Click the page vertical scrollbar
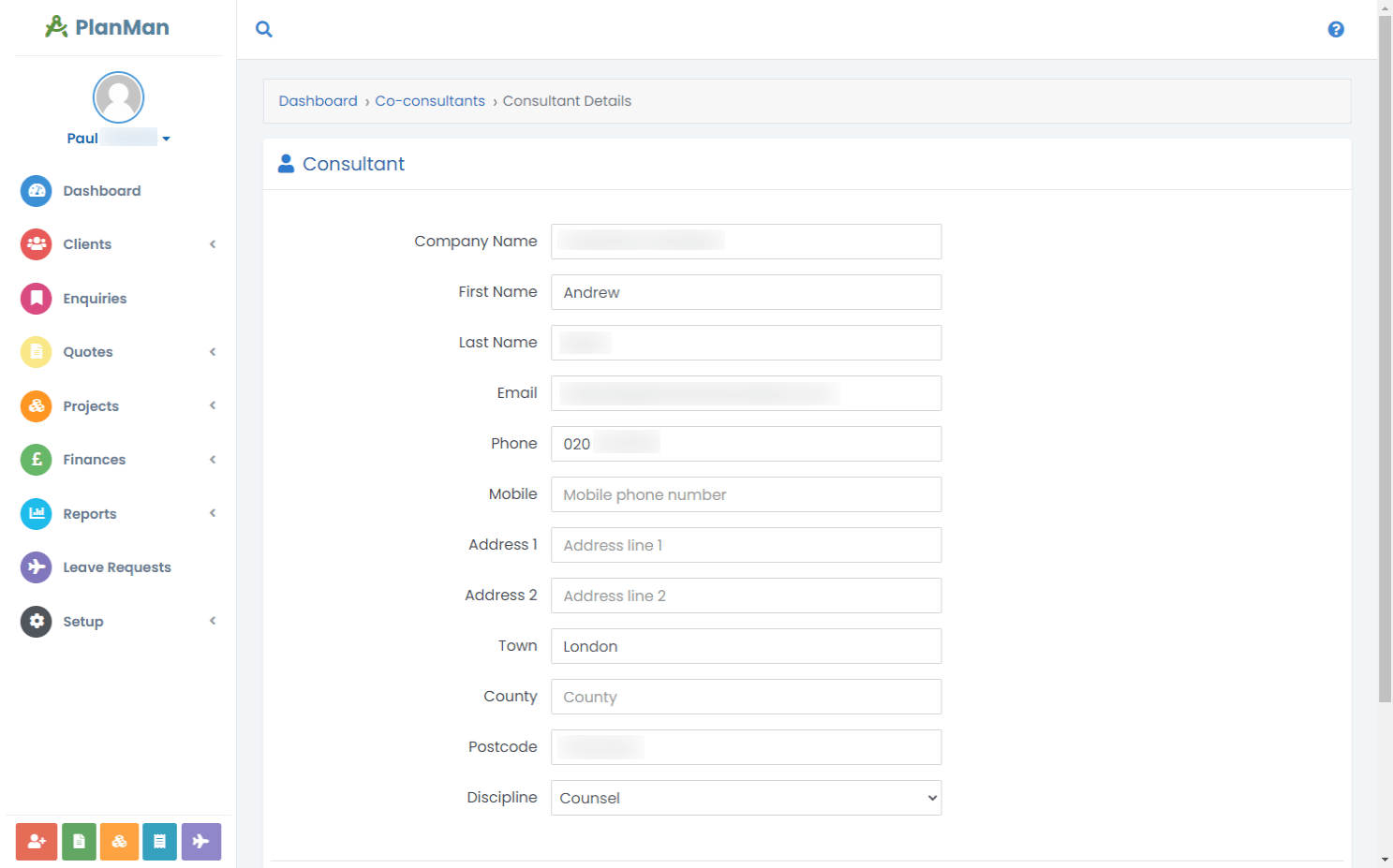This screenshot has width=1393, height=868. 1385,358
